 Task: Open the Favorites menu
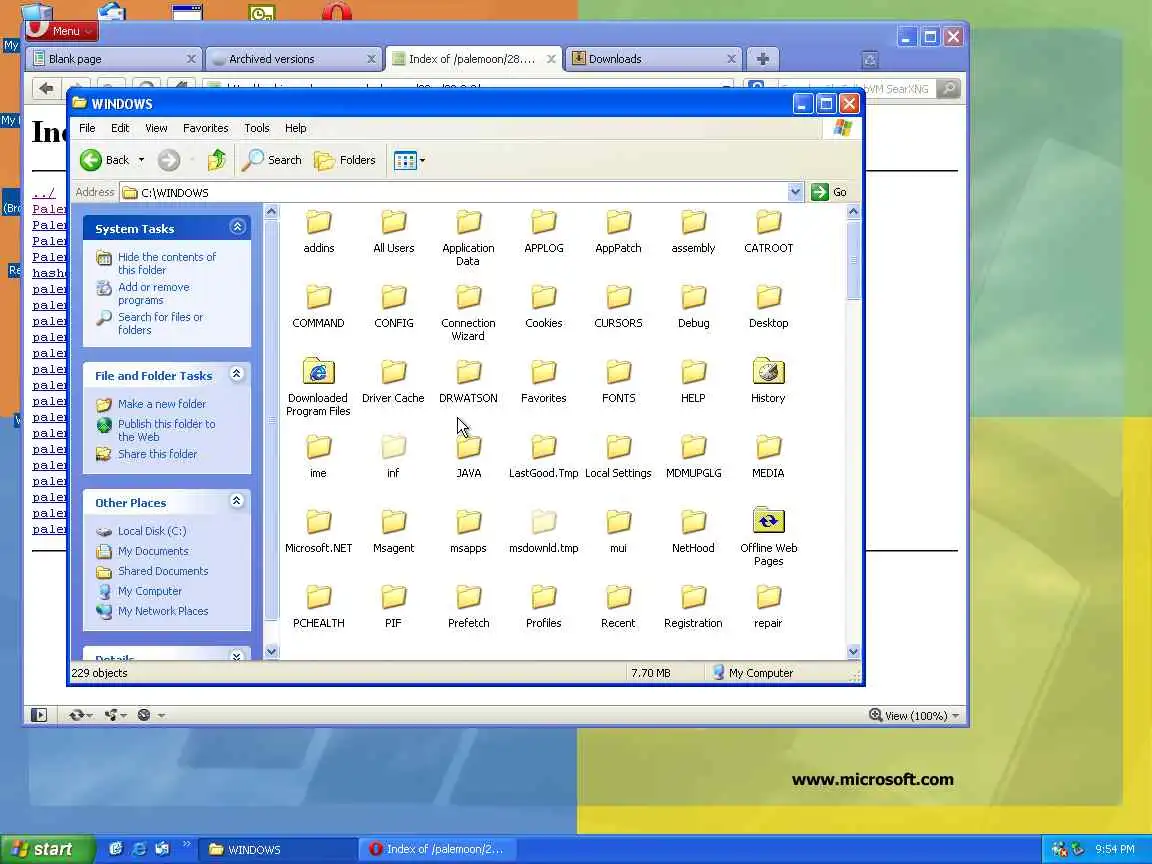click(206, 128)
